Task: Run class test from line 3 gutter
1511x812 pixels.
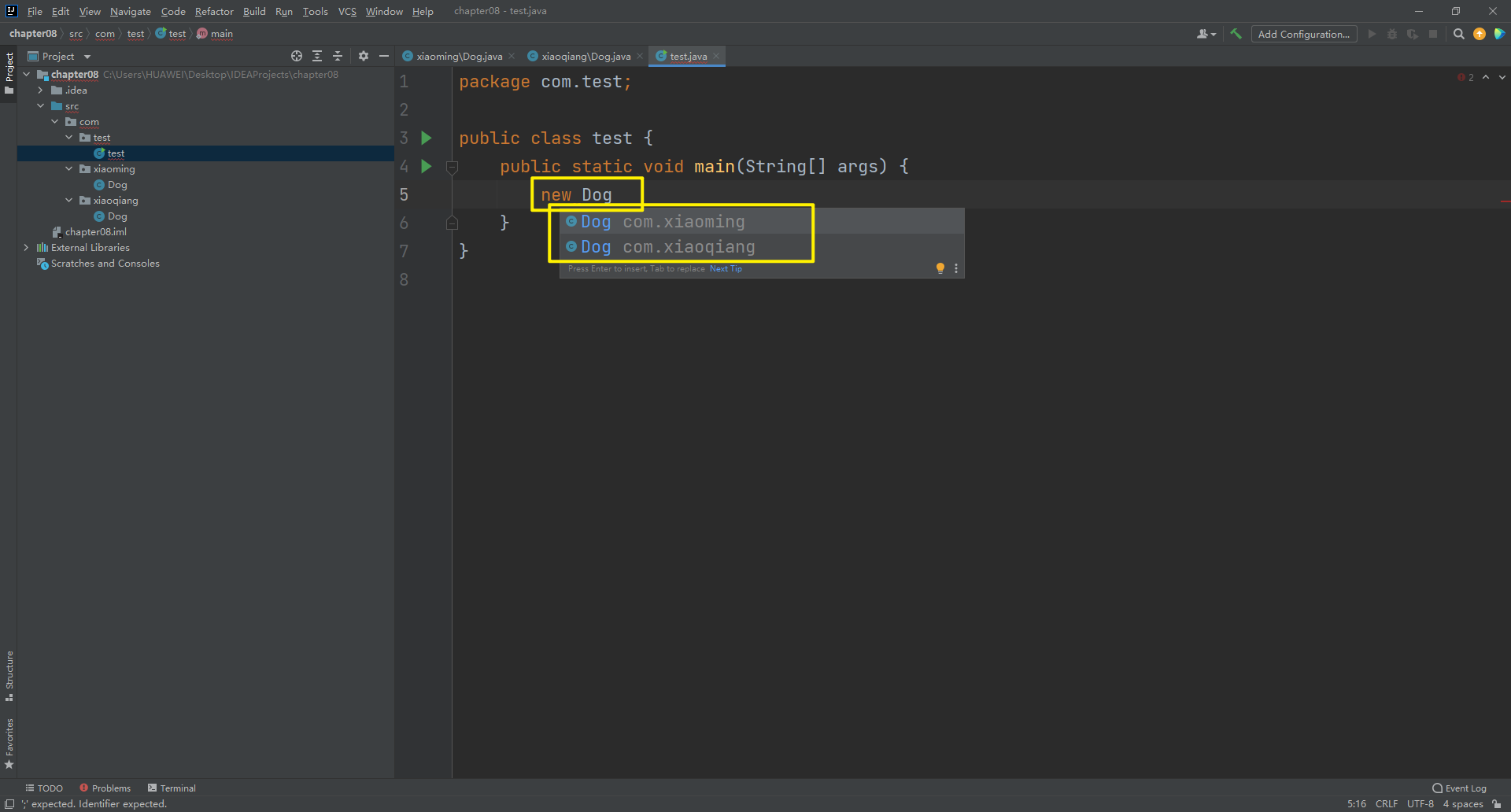Action: pyautogui.click(x=427, y=138)
